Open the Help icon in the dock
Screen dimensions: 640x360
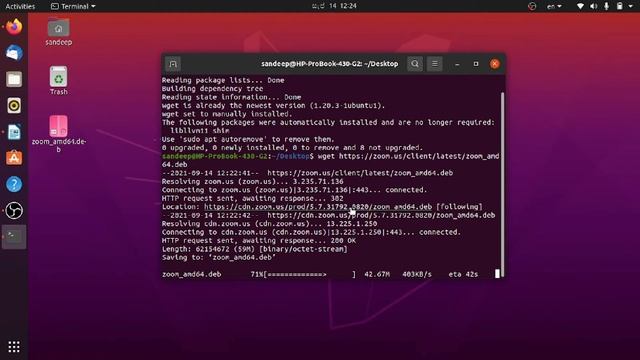(x=14, y=184)
